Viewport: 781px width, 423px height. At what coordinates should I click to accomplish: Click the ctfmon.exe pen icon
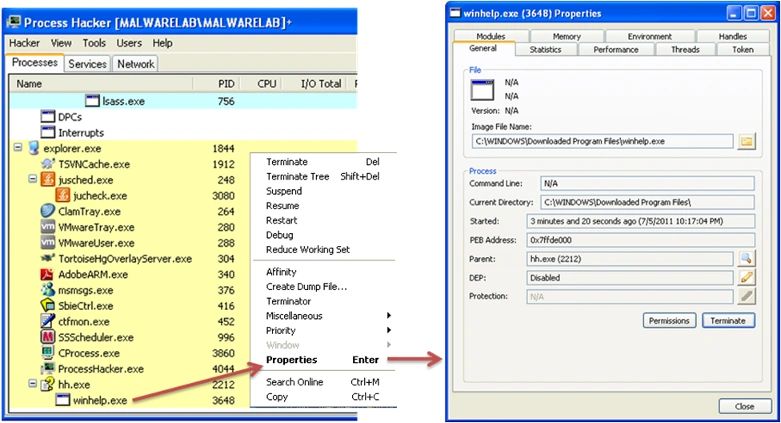coord(48,321)
